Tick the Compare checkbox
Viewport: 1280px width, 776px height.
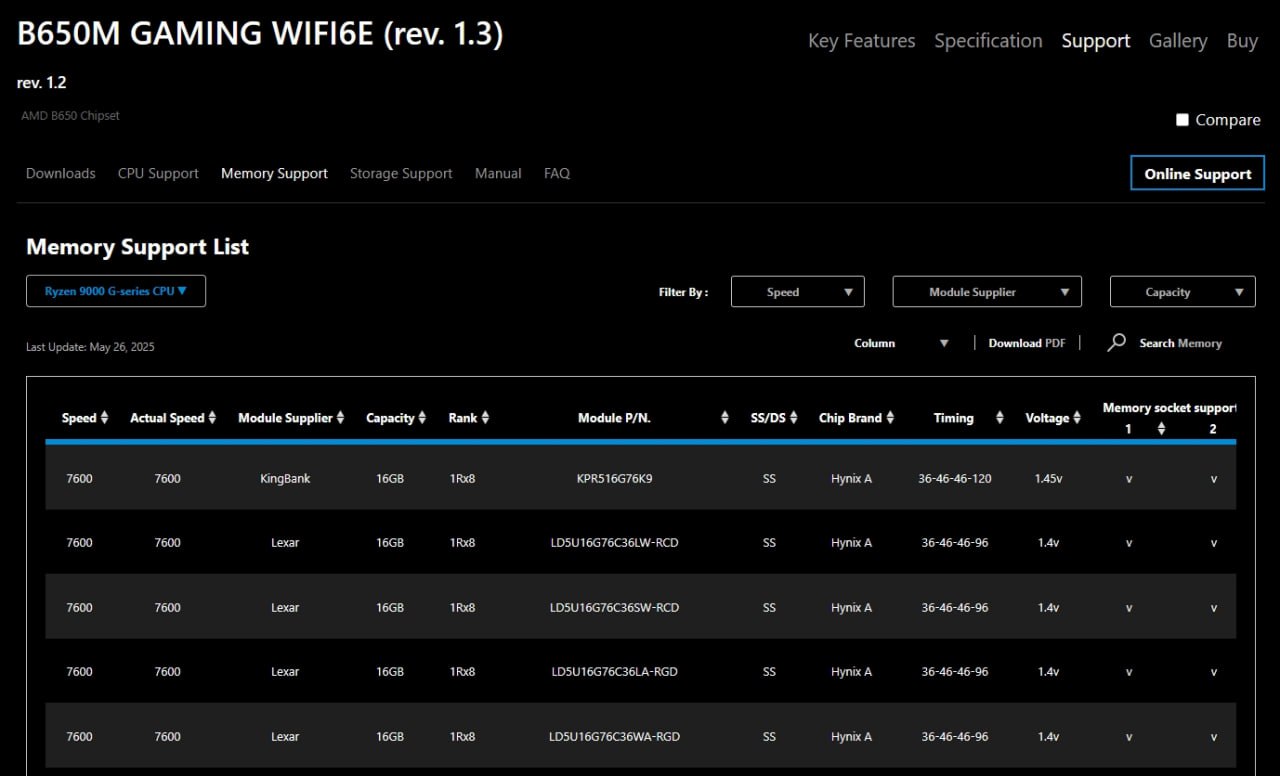click(x=1182, y=120)
